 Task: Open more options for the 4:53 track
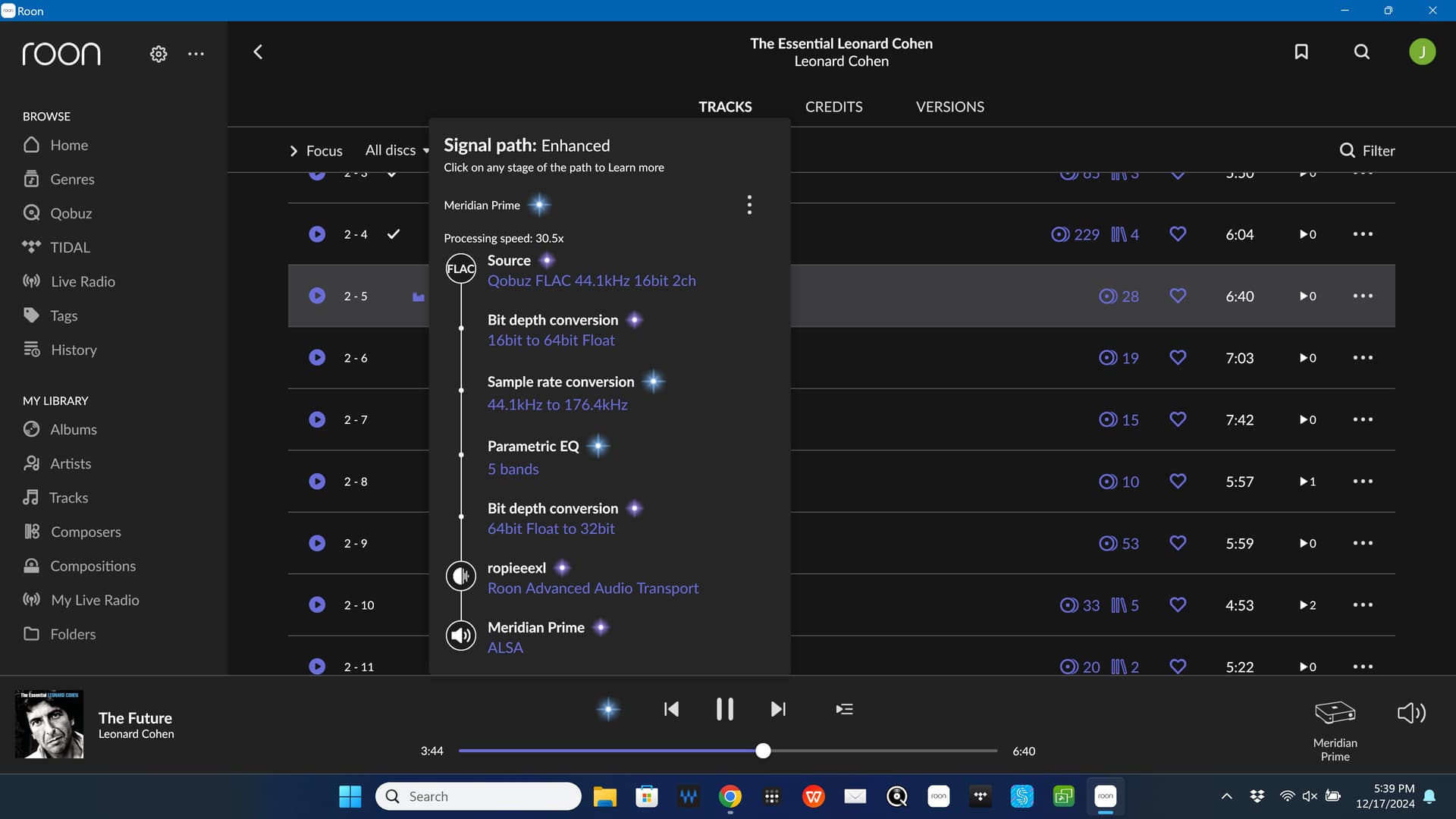pos(1363,605)
